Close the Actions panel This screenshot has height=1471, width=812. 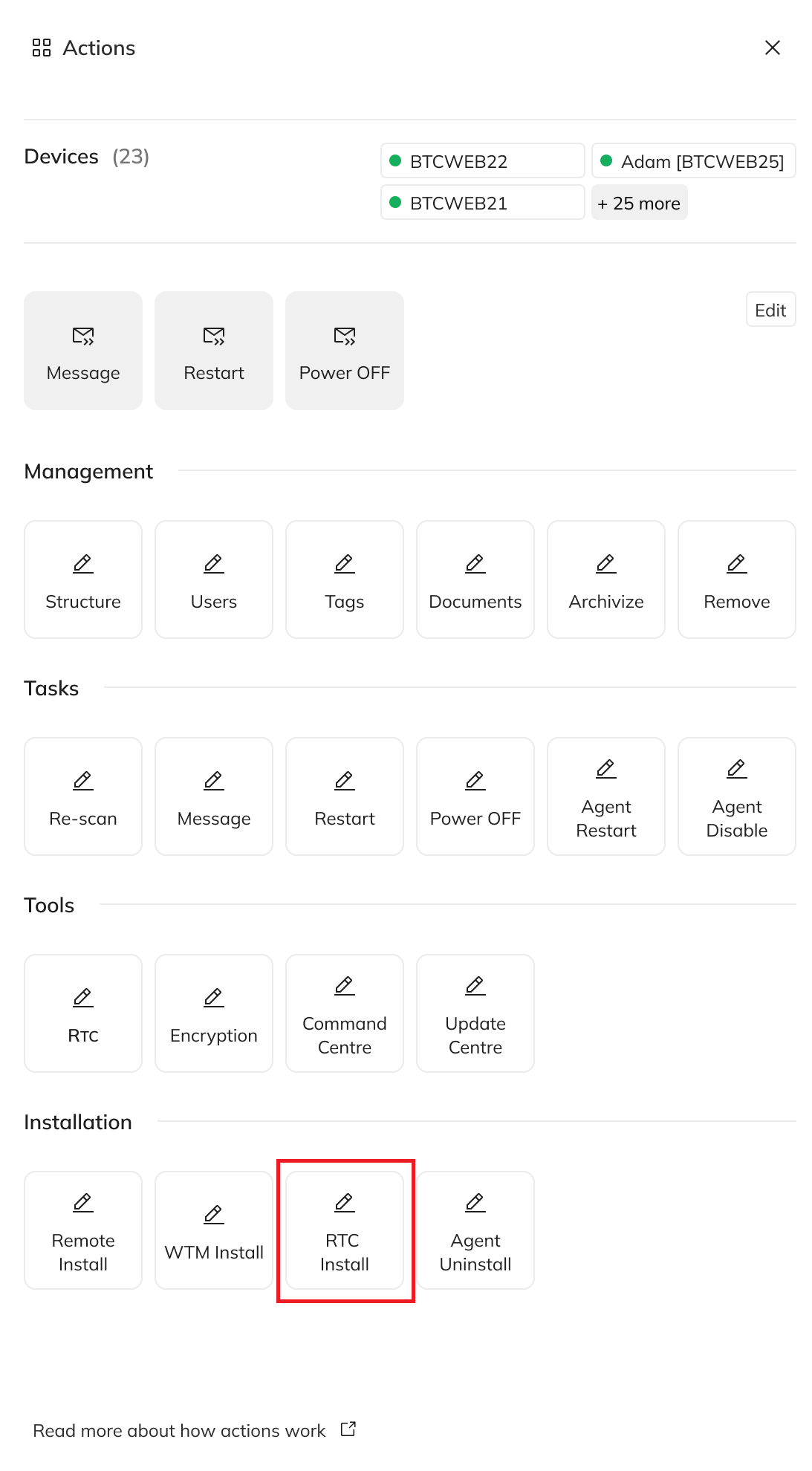pyautogui.click(x=773, y=48)
